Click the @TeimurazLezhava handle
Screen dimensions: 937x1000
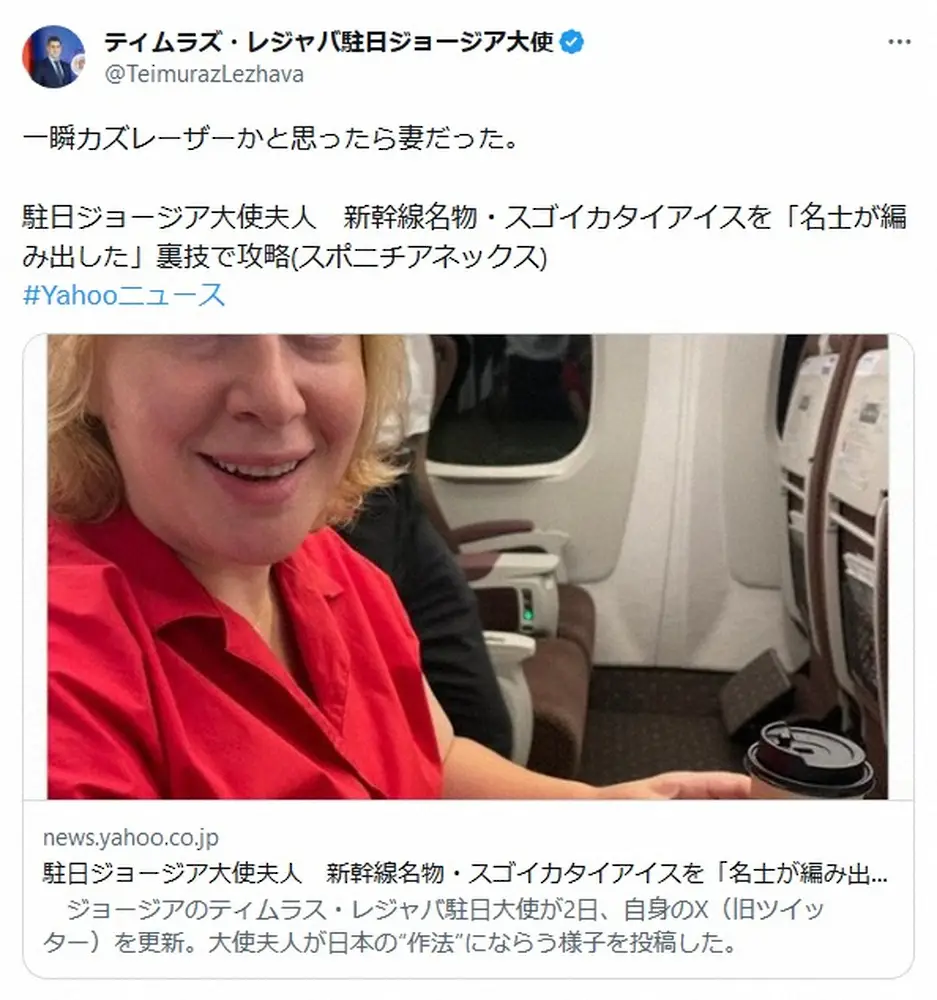pos(204,75)
